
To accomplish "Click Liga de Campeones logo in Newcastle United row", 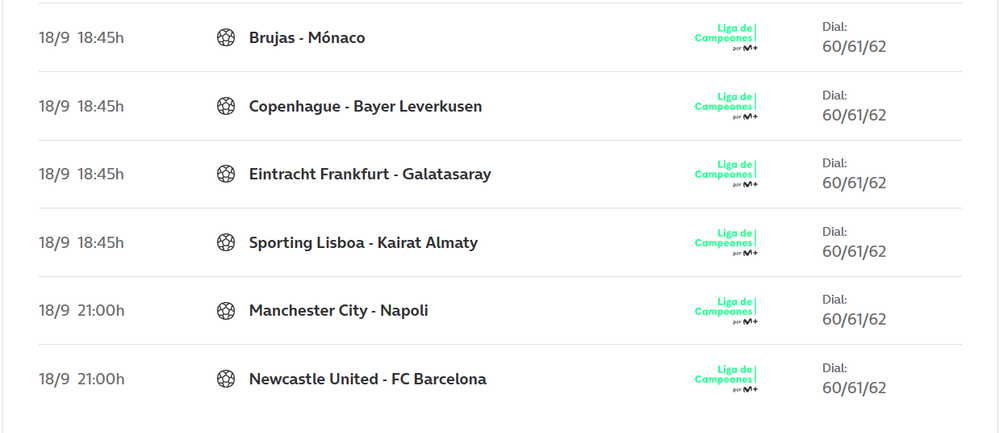I will click(726, 379).
